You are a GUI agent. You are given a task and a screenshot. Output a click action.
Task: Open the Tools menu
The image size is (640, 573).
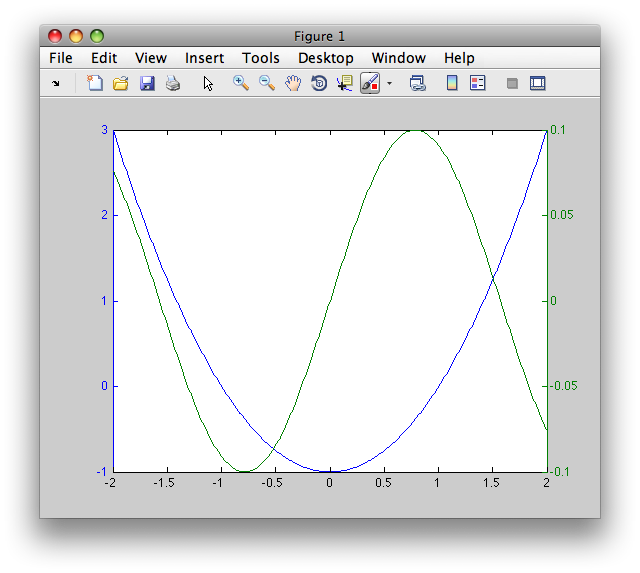pos(261,58)
